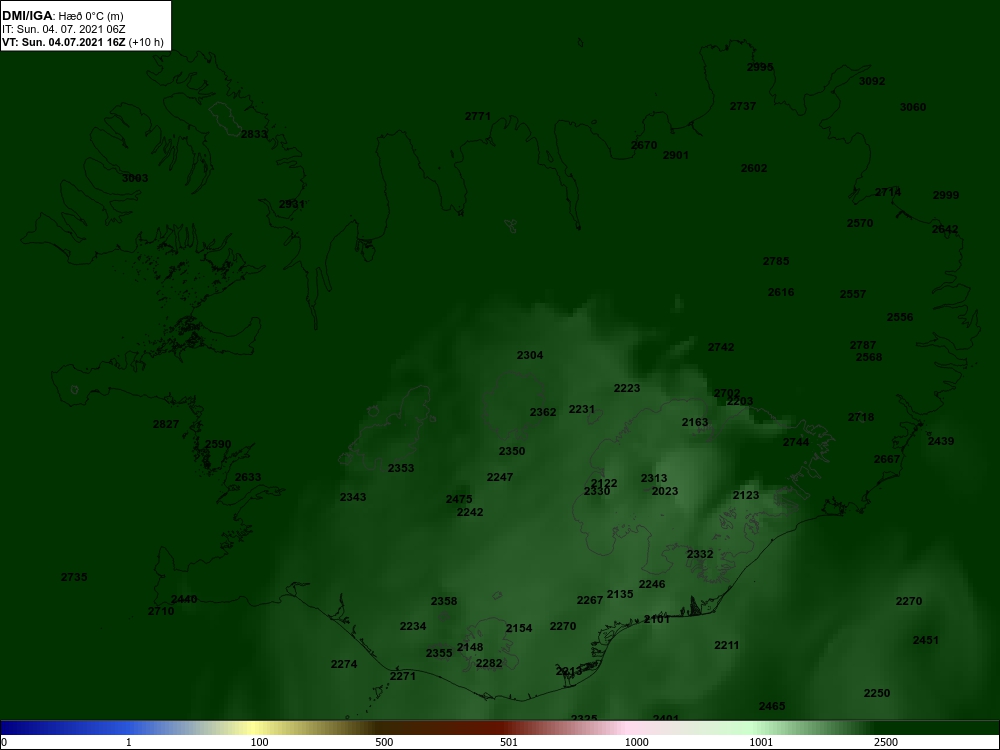The height and width of the screenshot is (750, 1000).
Task: Click the height value 2602
Action: point(754,168)
